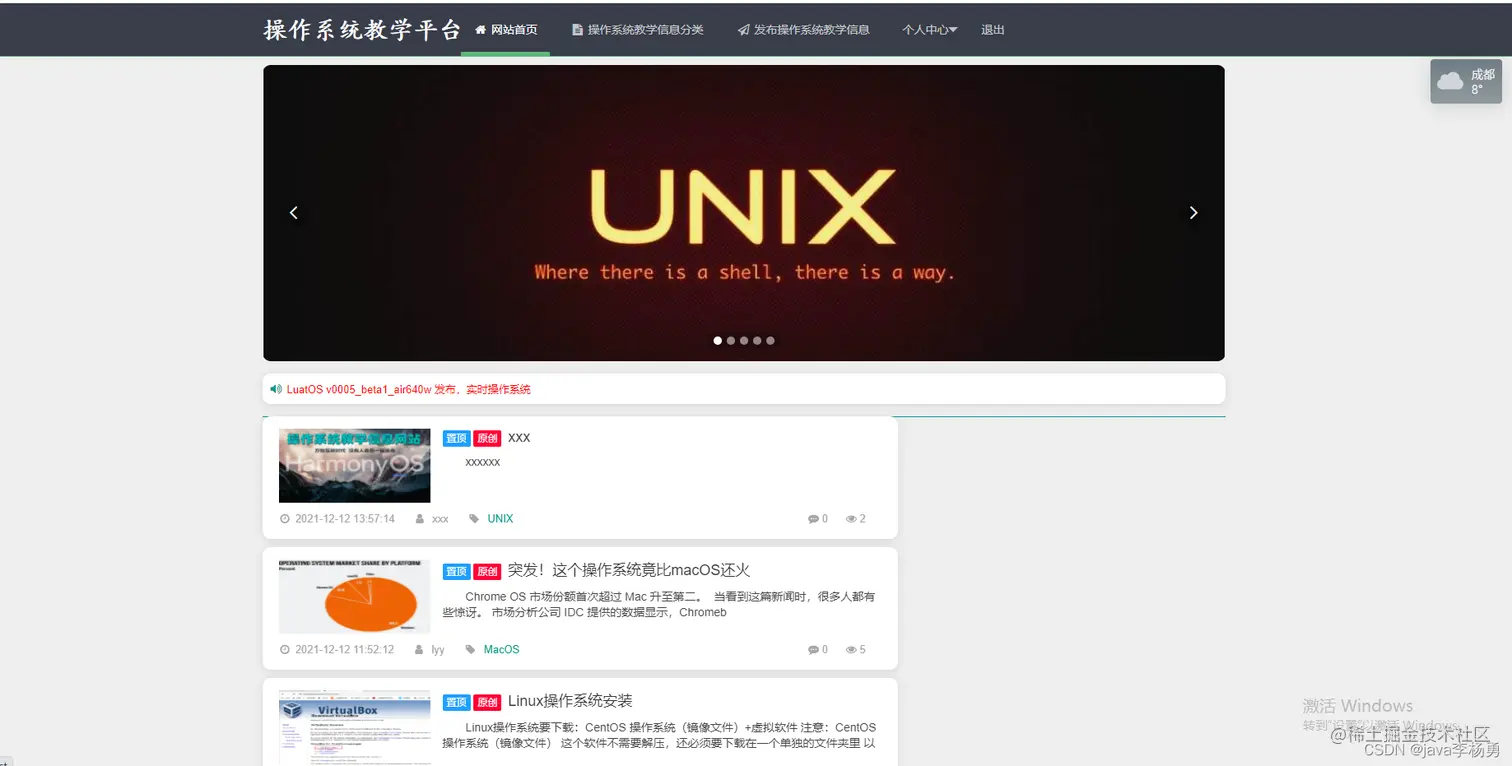Select the fourth carousel indicator dot
This screenshot has width=1512, height=766.
757,340
